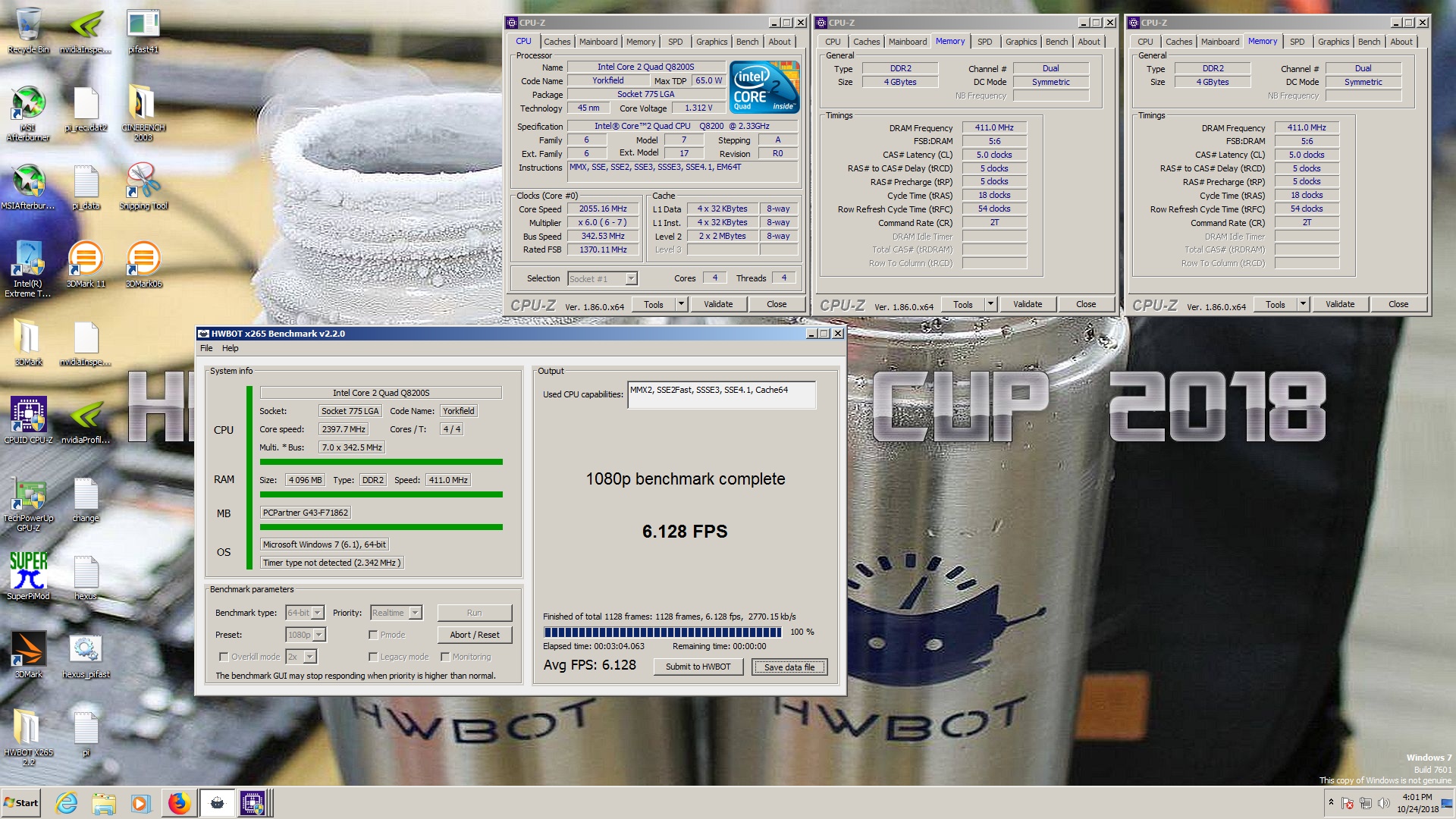
Task: Open the change file on desktop
Action: coord(86,499)
